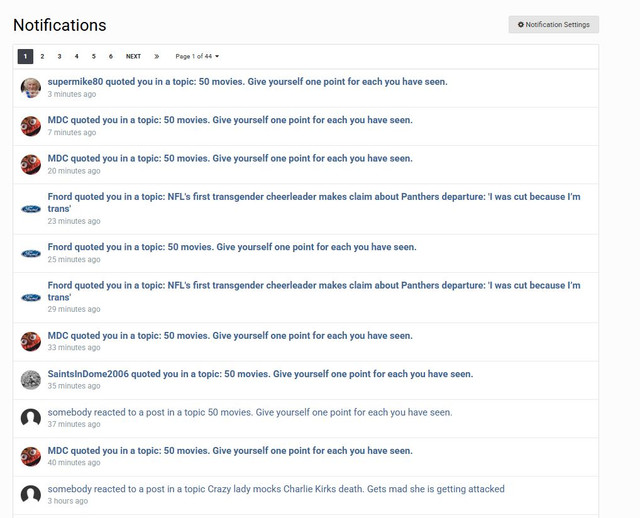Click MDC avatar in 40 minutes ago row
Screen dimensions: 640x518
pyautogui.click(x=31, y=457)
